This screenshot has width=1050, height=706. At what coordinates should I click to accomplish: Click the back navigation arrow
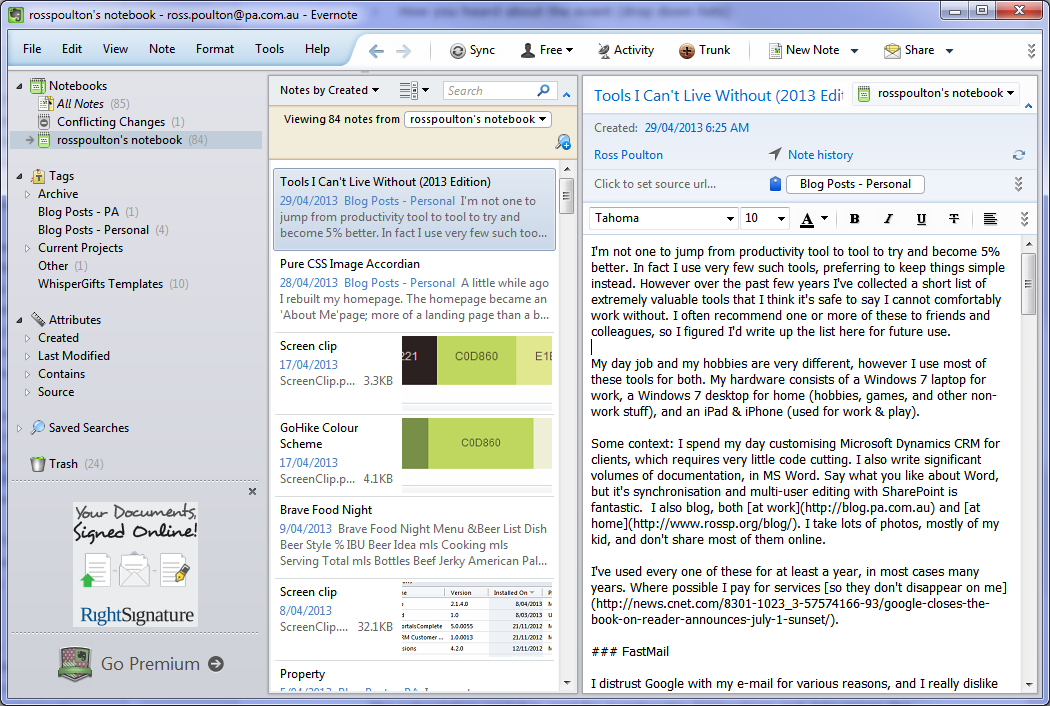click(375, 49)
